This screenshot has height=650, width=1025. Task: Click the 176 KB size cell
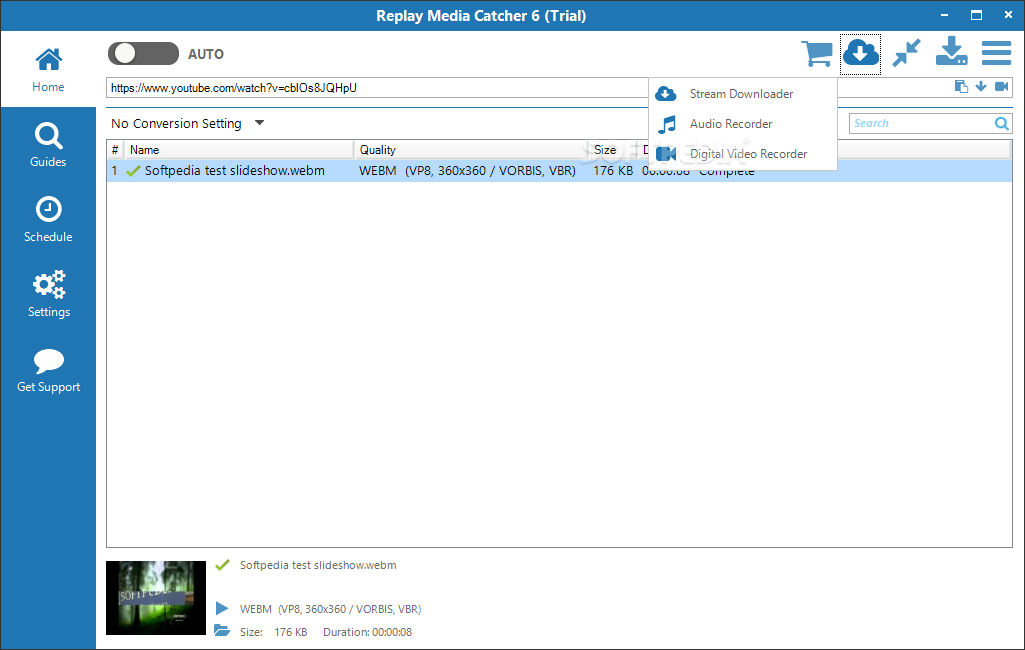pos(613,171)
